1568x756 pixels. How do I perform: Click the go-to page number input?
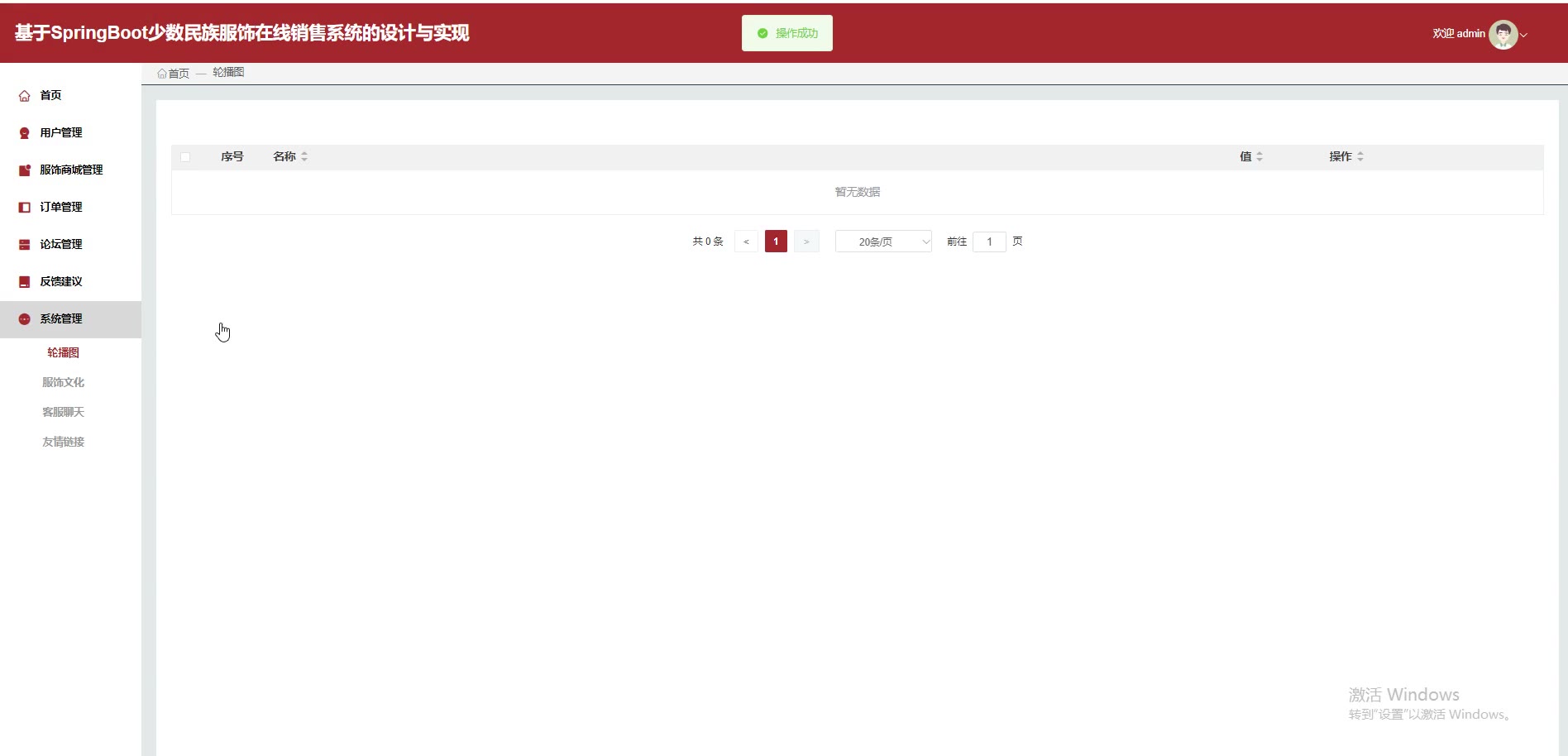point(989,242)
